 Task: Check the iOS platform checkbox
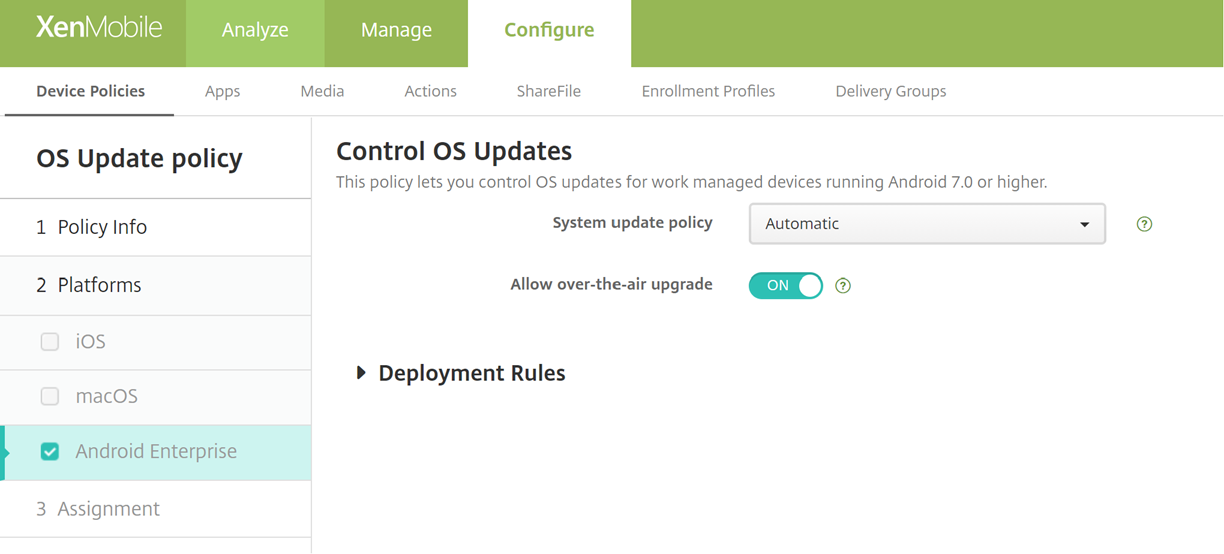click(50, 342)
